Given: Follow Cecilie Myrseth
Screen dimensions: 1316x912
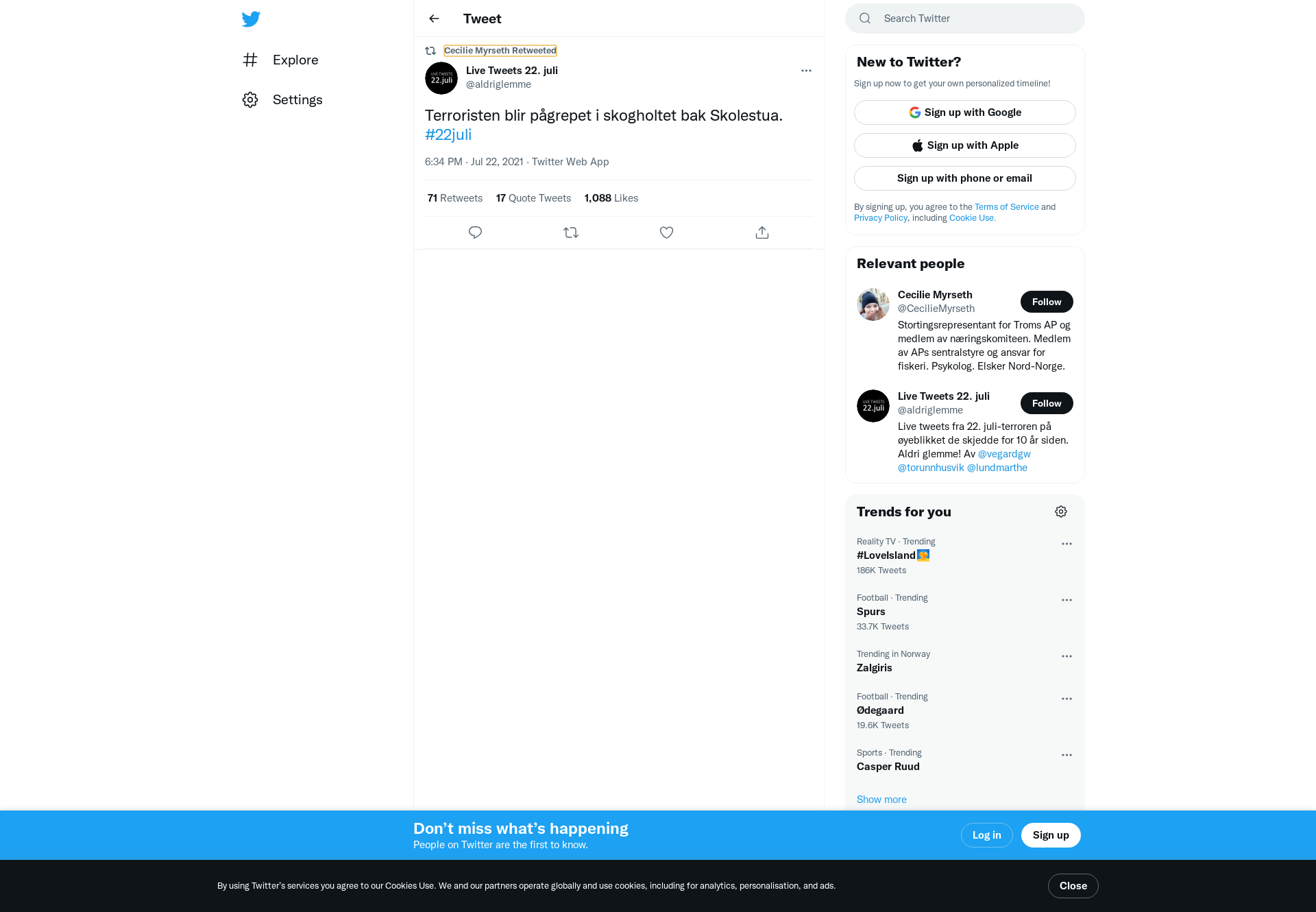Looking at the screenshot, I should tap(1047, 302).
